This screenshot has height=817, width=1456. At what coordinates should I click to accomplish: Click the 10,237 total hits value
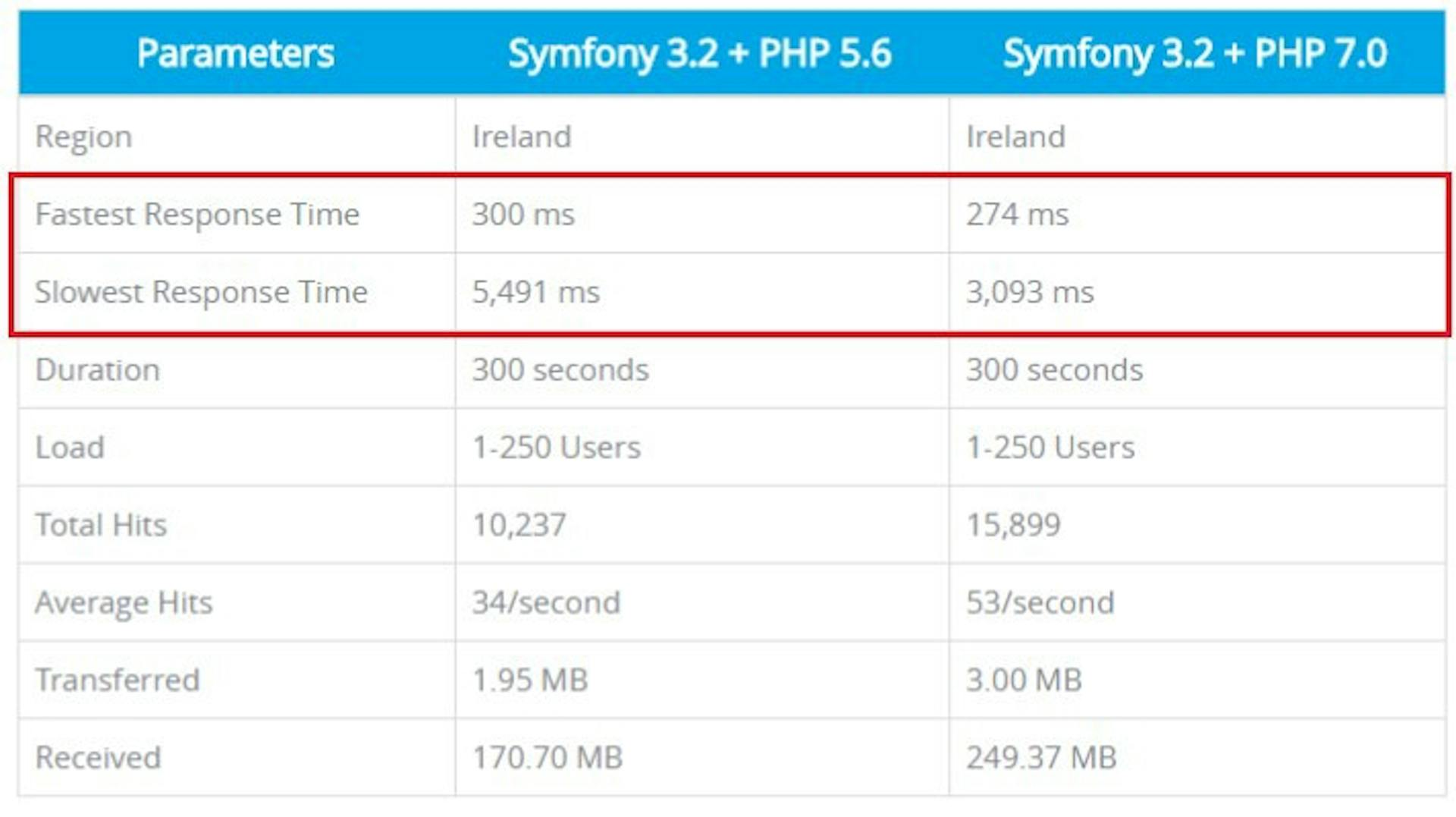coord(519,526)
